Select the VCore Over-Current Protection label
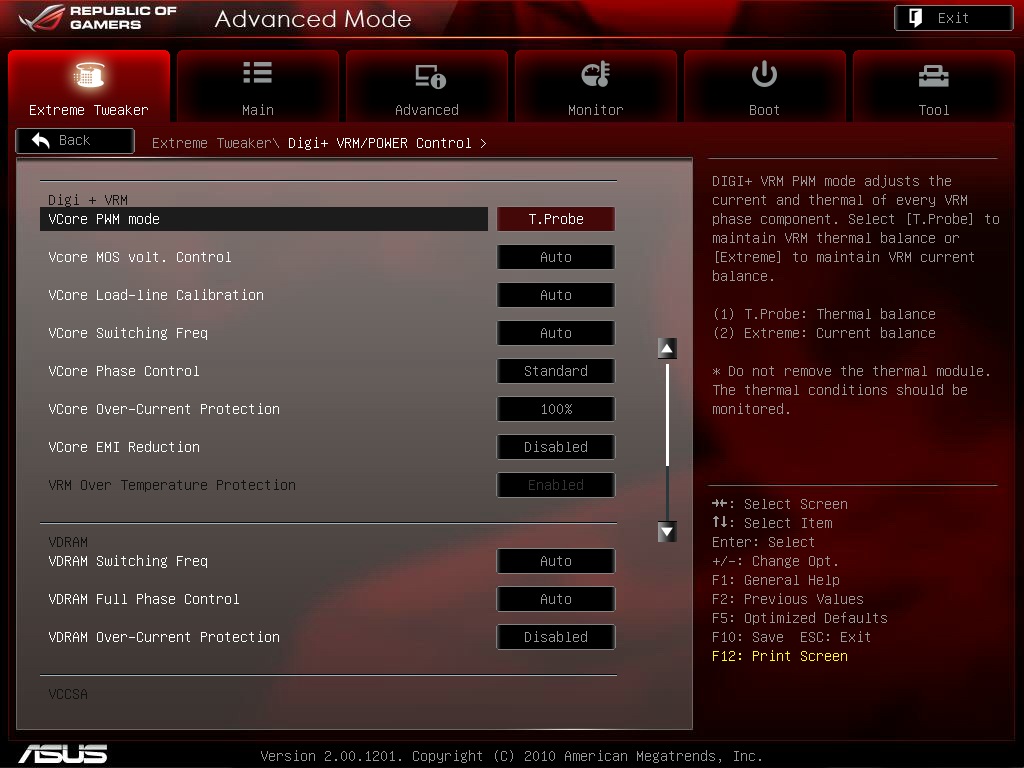Screen dimensions: 1024x768 tap(164, 409)
